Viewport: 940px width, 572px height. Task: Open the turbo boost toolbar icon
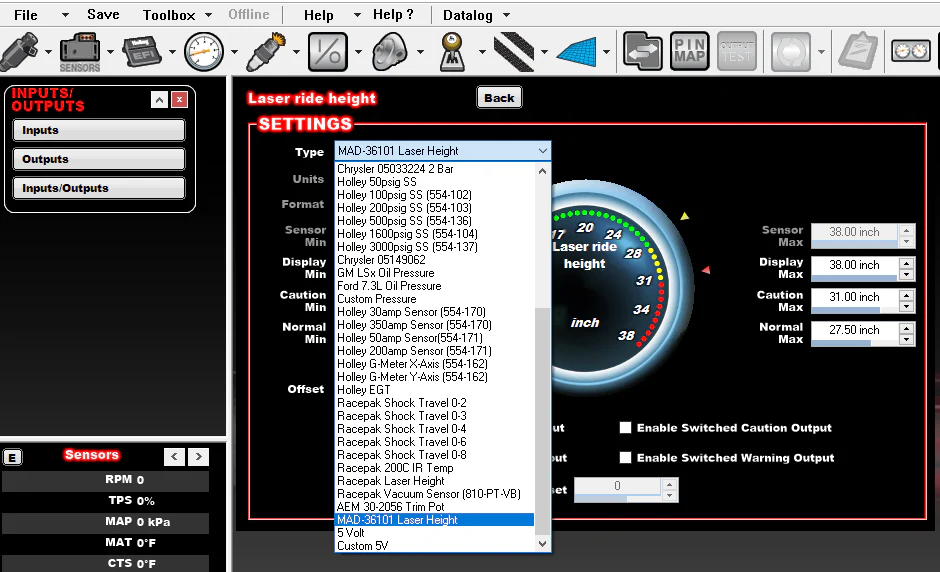coord(390,52)
